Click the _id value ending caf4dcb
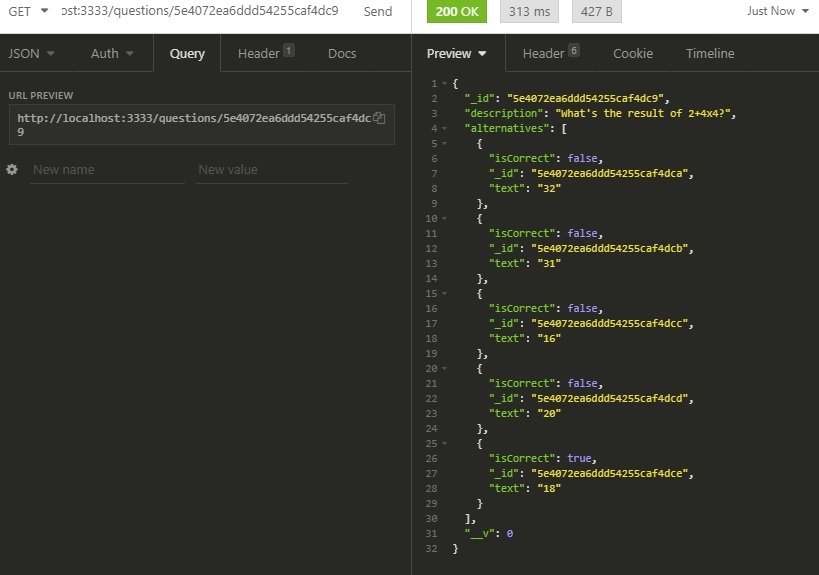 click(x=610, y=249)
